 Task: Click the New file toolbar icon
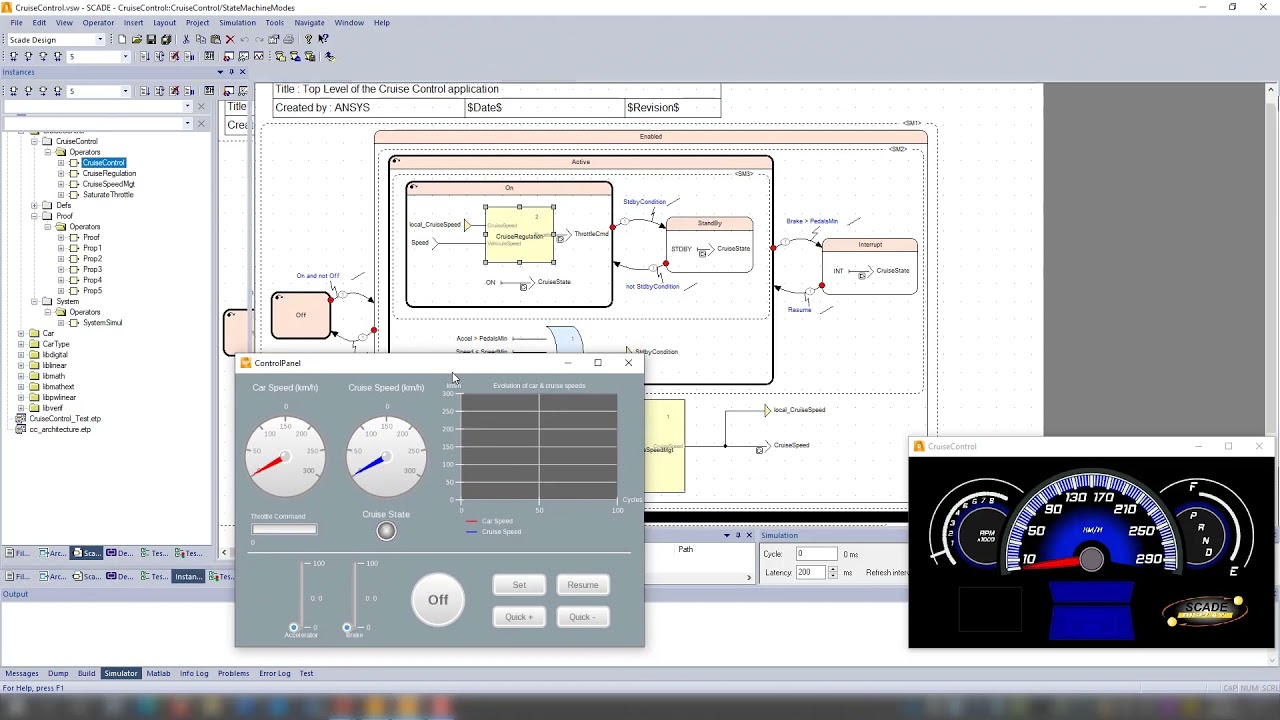pyautogui.click(x=122, y=39)
